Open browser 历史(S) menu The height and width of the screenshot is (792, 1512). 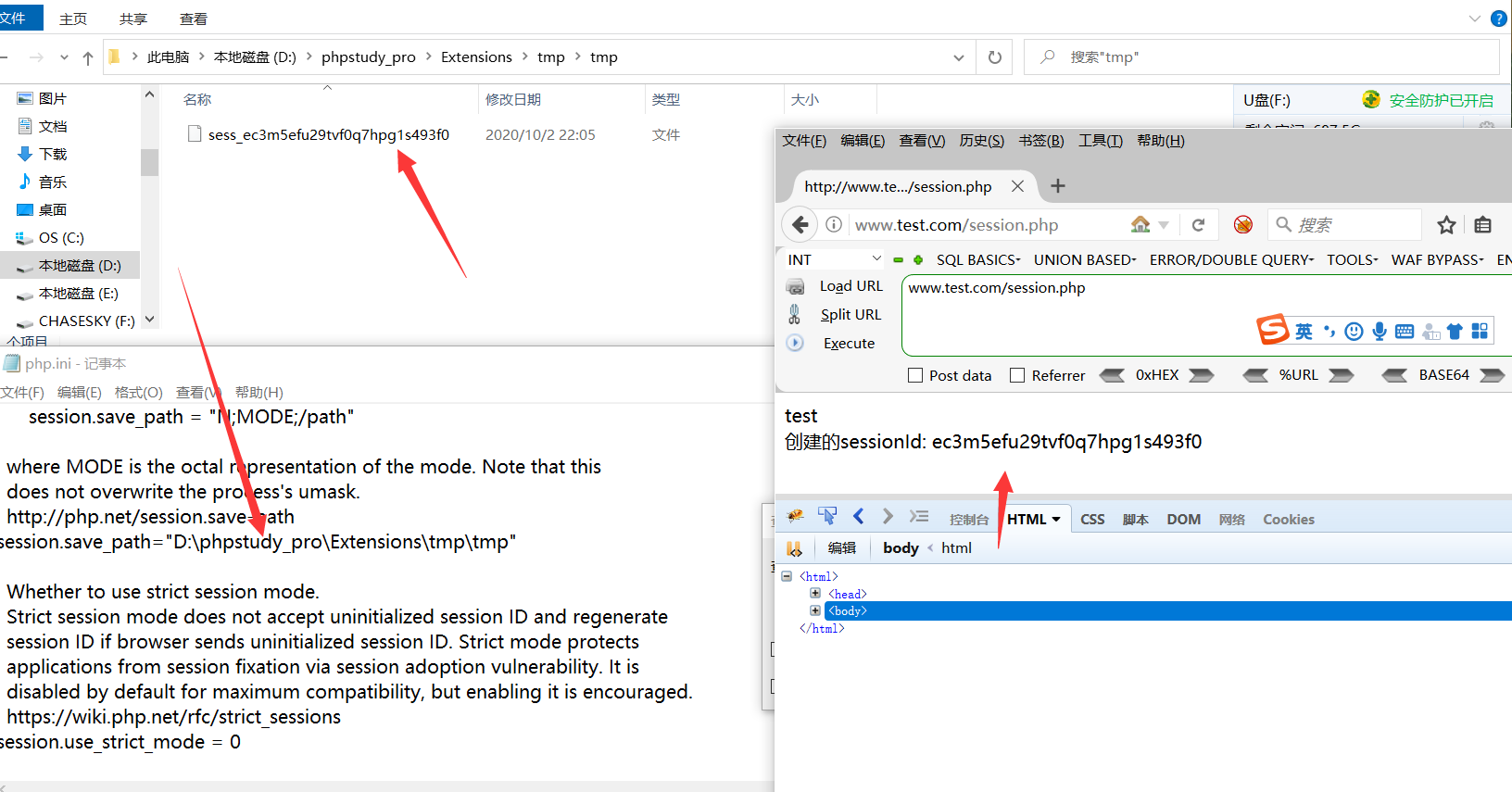pos(981,141)
